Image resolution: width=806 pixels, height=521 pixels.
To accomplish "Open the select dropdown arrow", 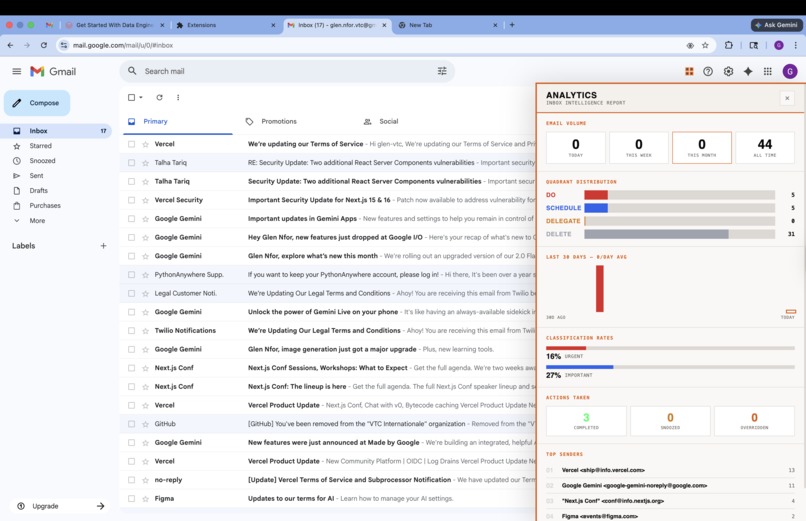I will (141, 97).
